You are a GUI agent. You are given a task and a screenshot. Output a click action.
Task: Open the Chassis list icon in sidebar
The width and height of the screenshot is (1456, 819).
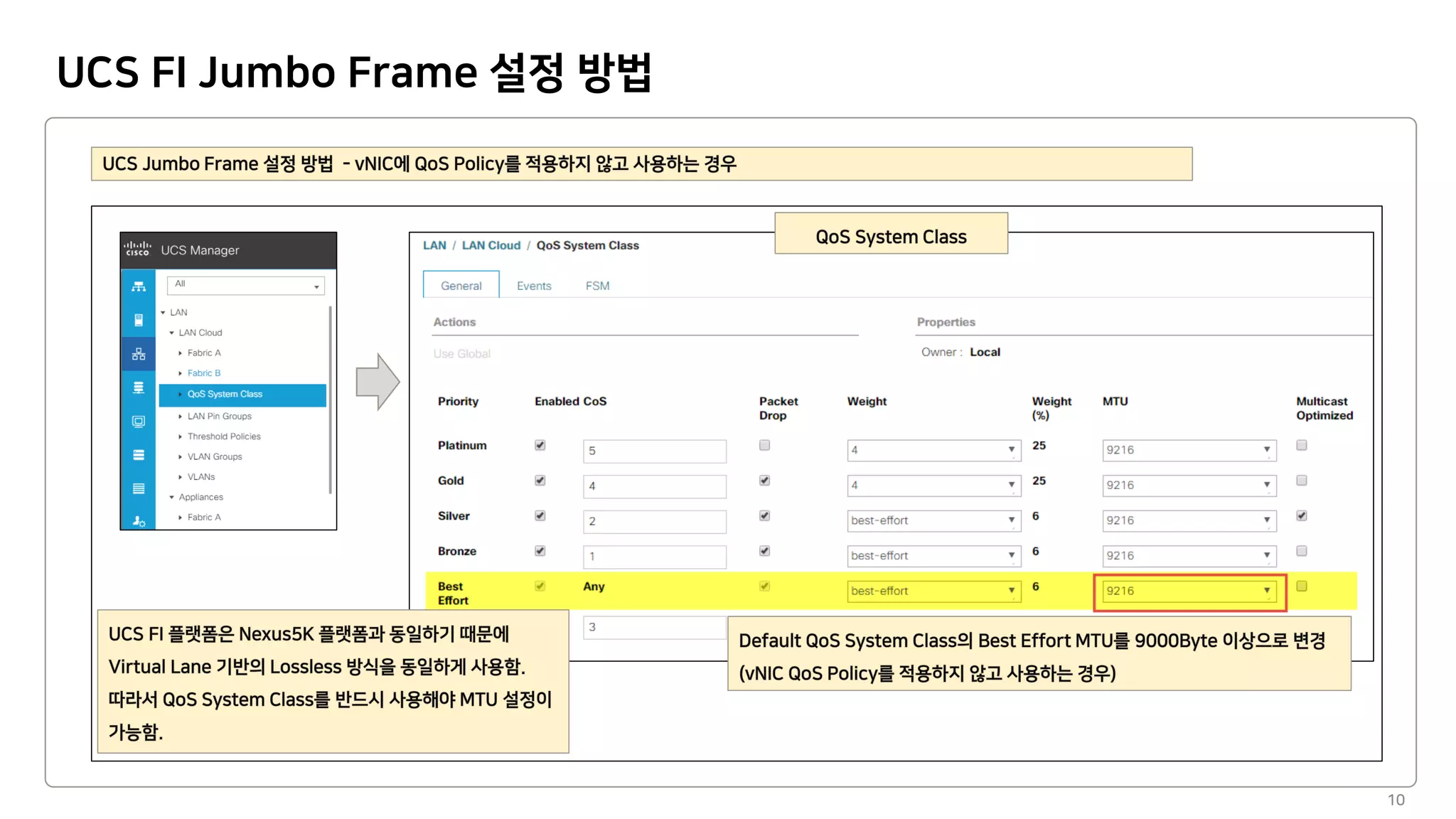pyautogui.click(x=139, y=488)
